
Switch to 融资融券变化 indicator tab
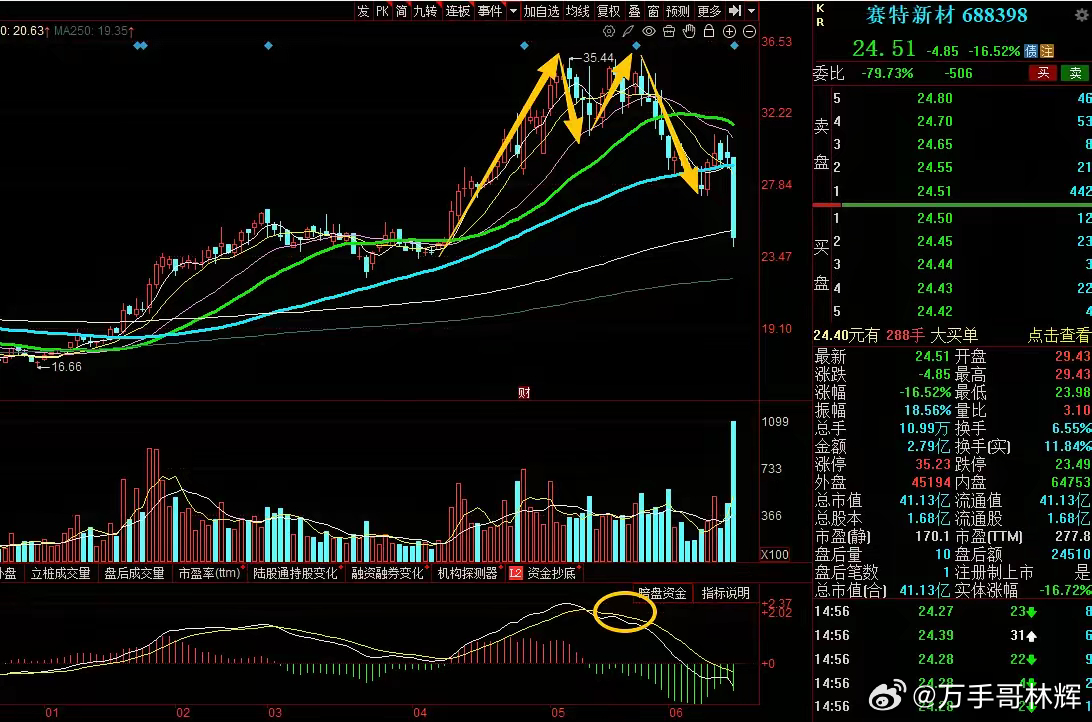[x=387, y=573]
